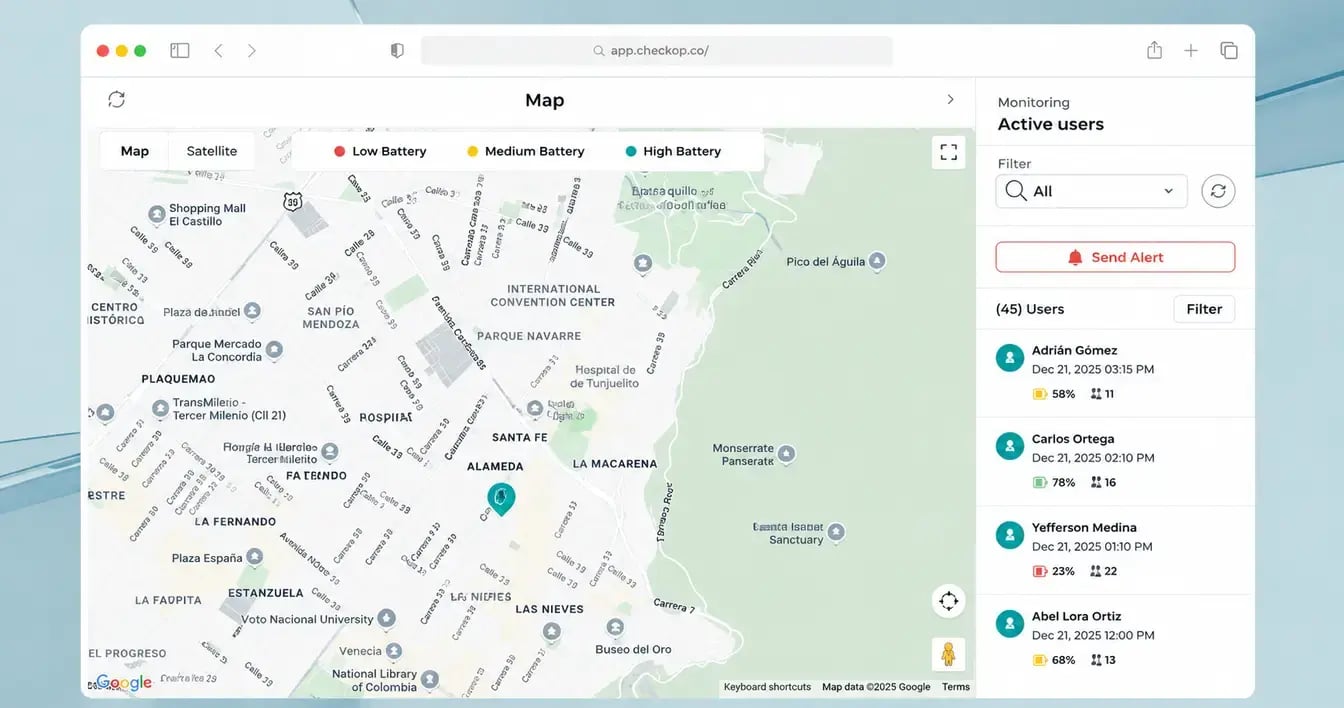Open Carlos Ortega user avatar
Screen dimensions: 1344x708
(x=1010, y=446)
